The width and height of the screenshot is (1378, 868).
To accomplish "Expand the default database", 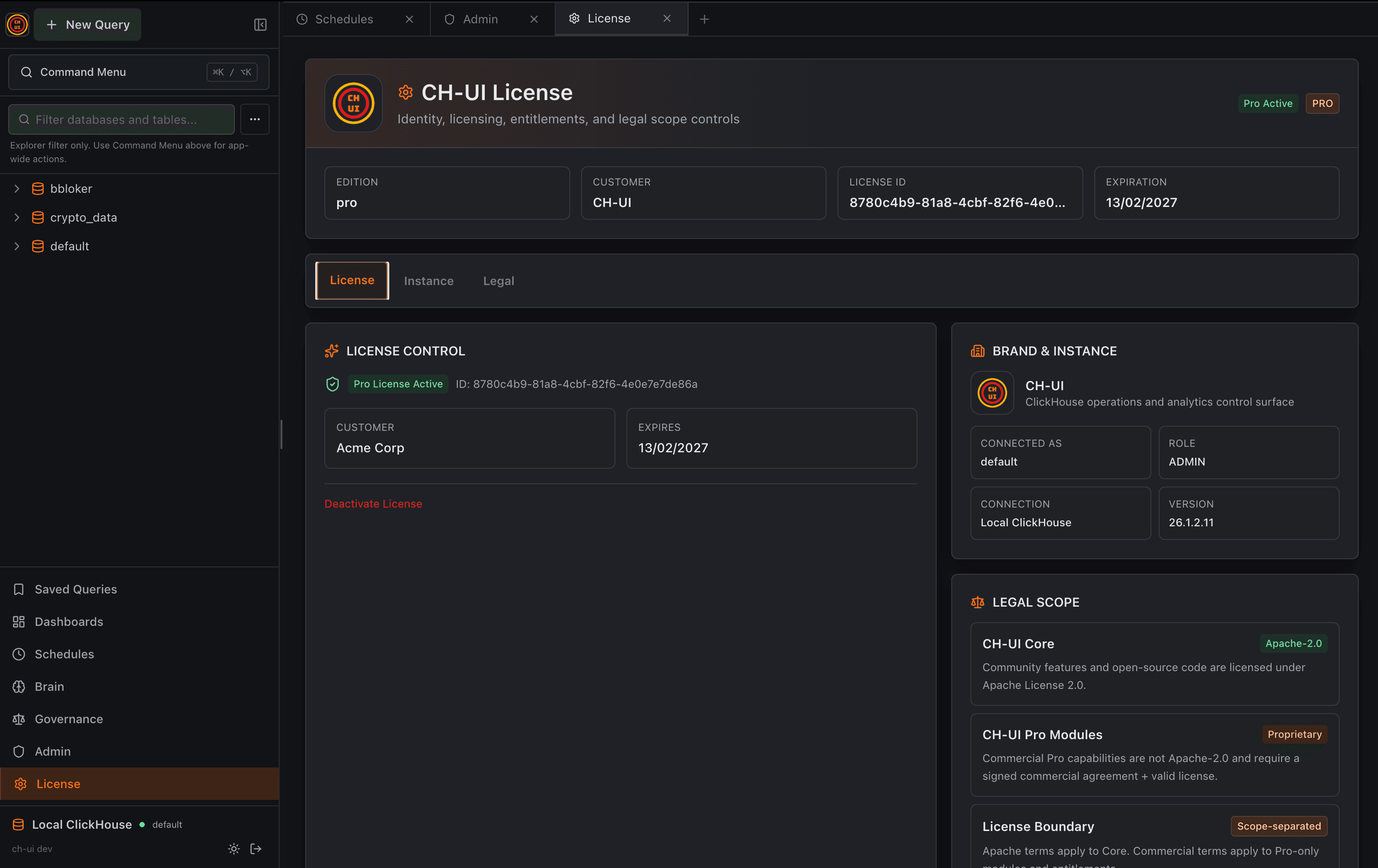I will 16,246.
